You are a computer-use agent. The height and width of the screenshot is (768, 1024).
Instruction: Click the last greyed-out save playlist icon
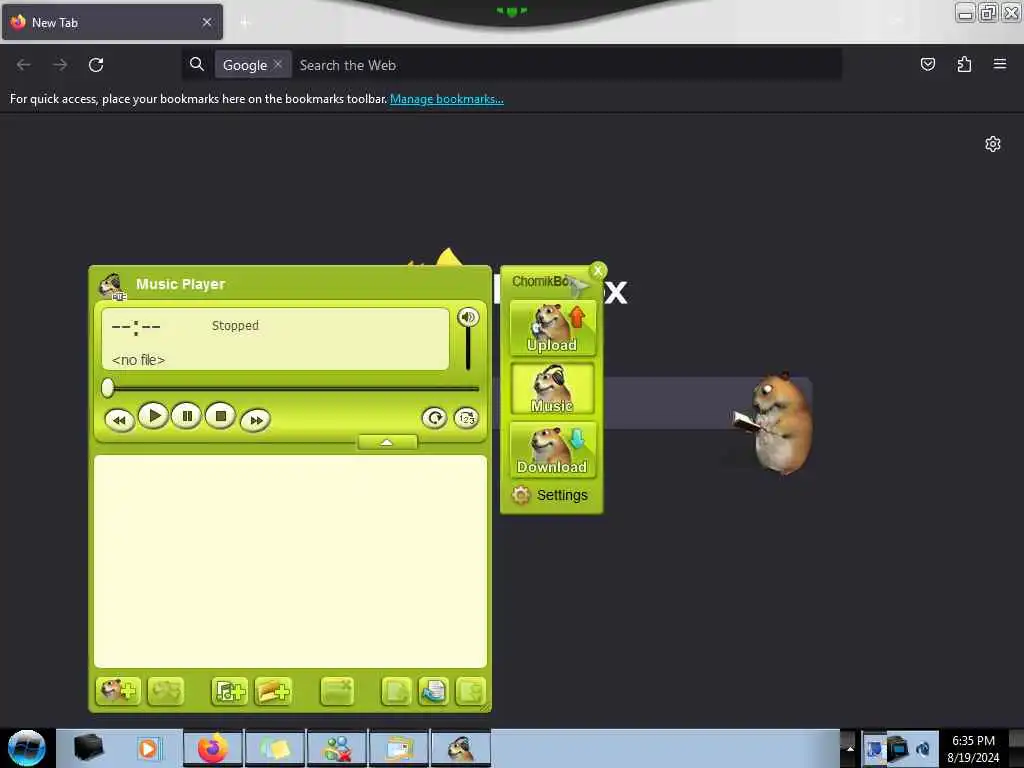470,691
